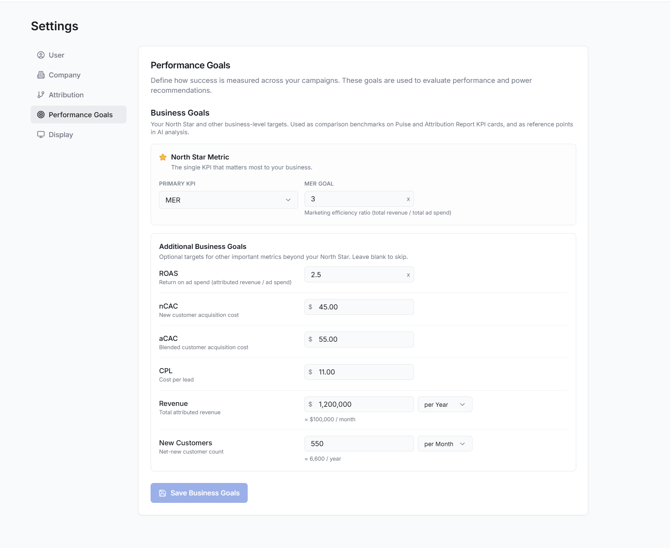Clear the ROAS value with x
Image resolution: width=670 pixels, height=548 pixels.
tap(408, 275)
